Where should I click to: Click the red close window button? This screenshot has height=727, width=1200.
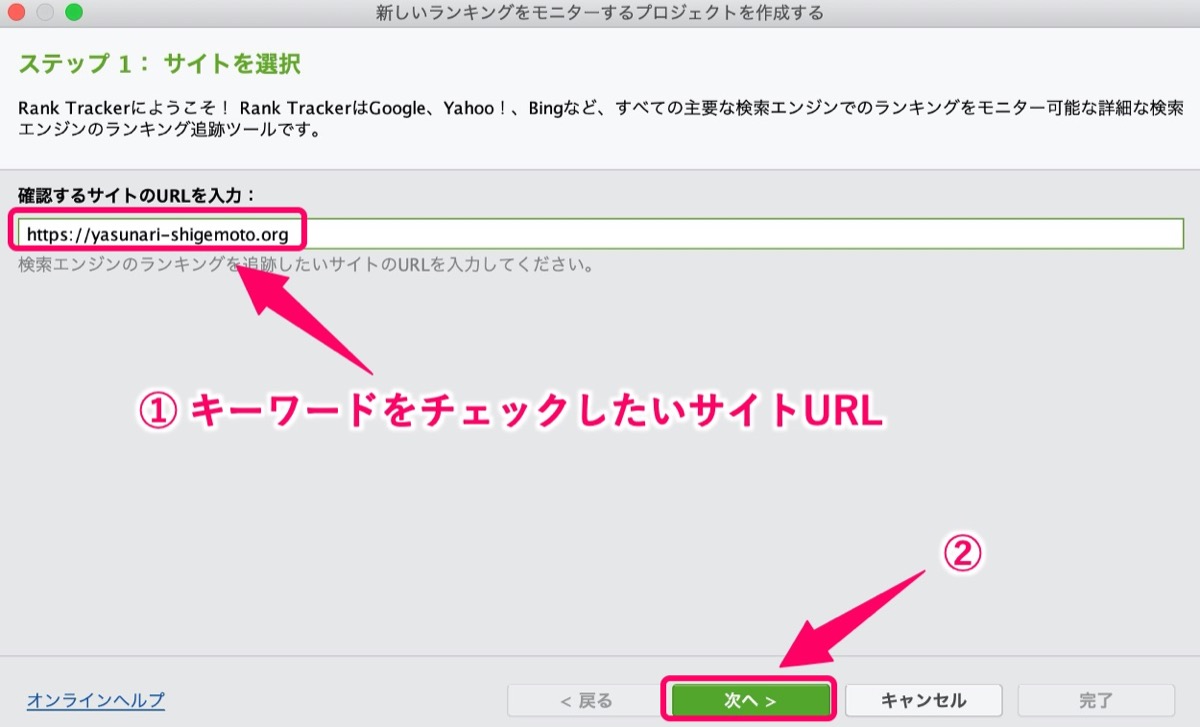(18, 13)
